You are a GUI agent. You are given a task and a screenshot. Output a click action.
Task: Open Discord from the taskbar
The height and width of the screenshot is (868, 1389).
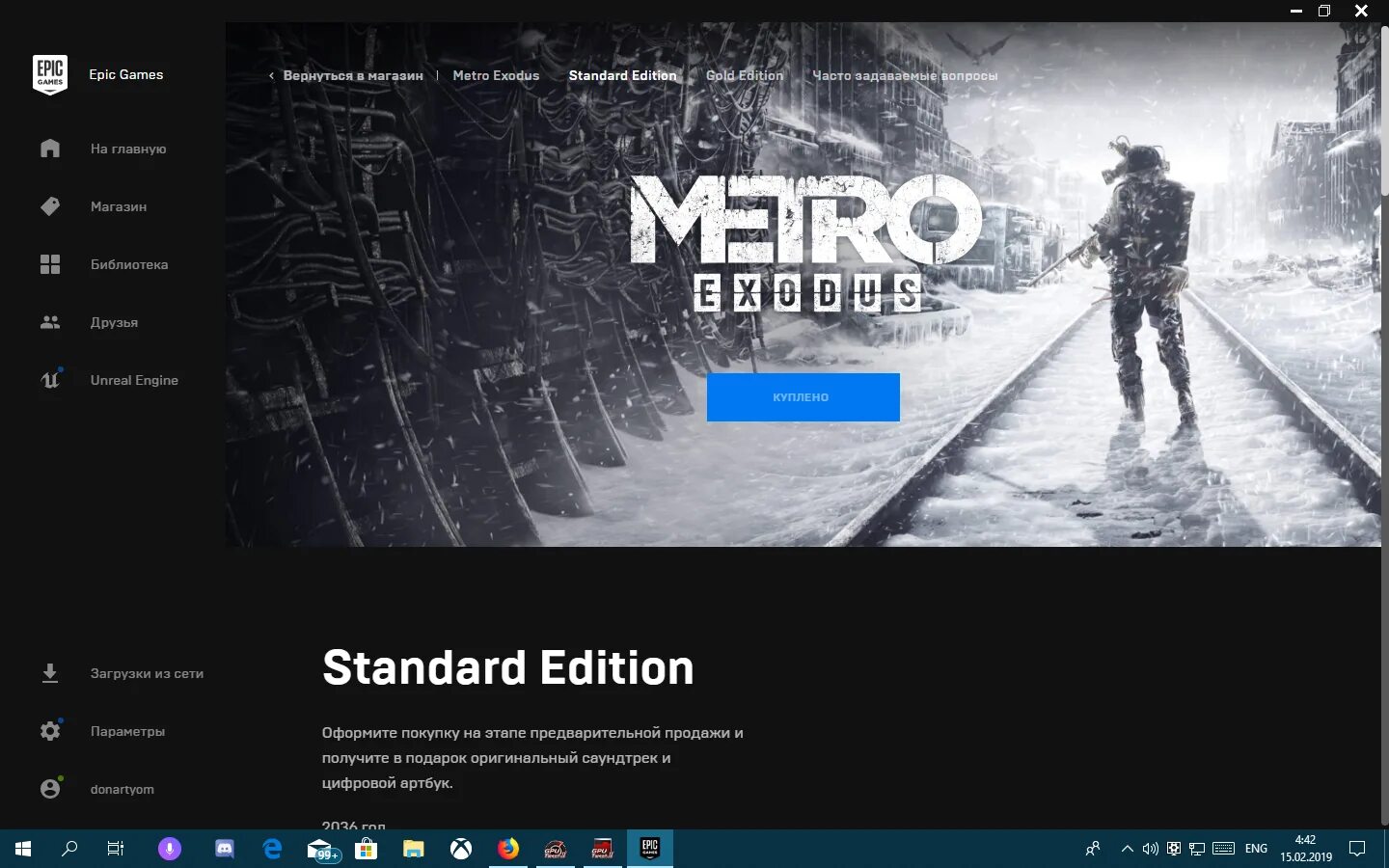[x=224, y=849]
